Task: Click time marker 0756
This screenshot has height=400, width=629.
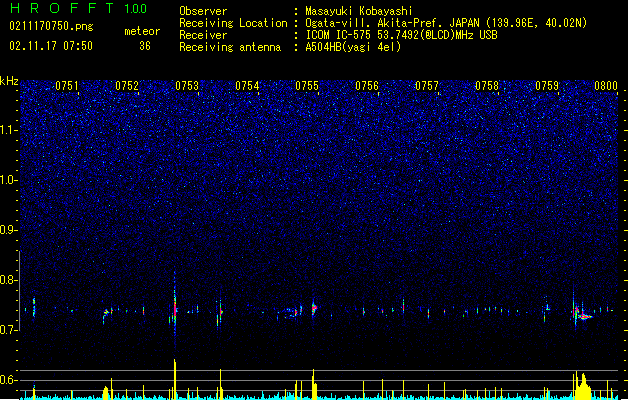Action: click(x=367, y=86)
